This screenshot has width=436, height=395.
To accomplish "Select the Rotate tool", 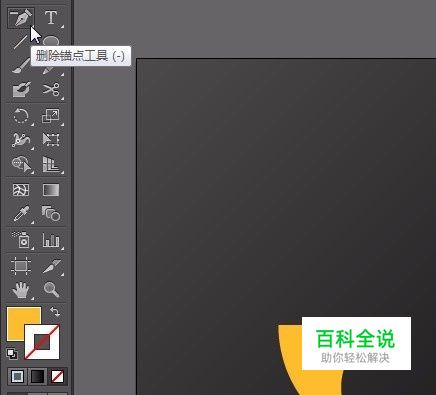I will (21, 116).
